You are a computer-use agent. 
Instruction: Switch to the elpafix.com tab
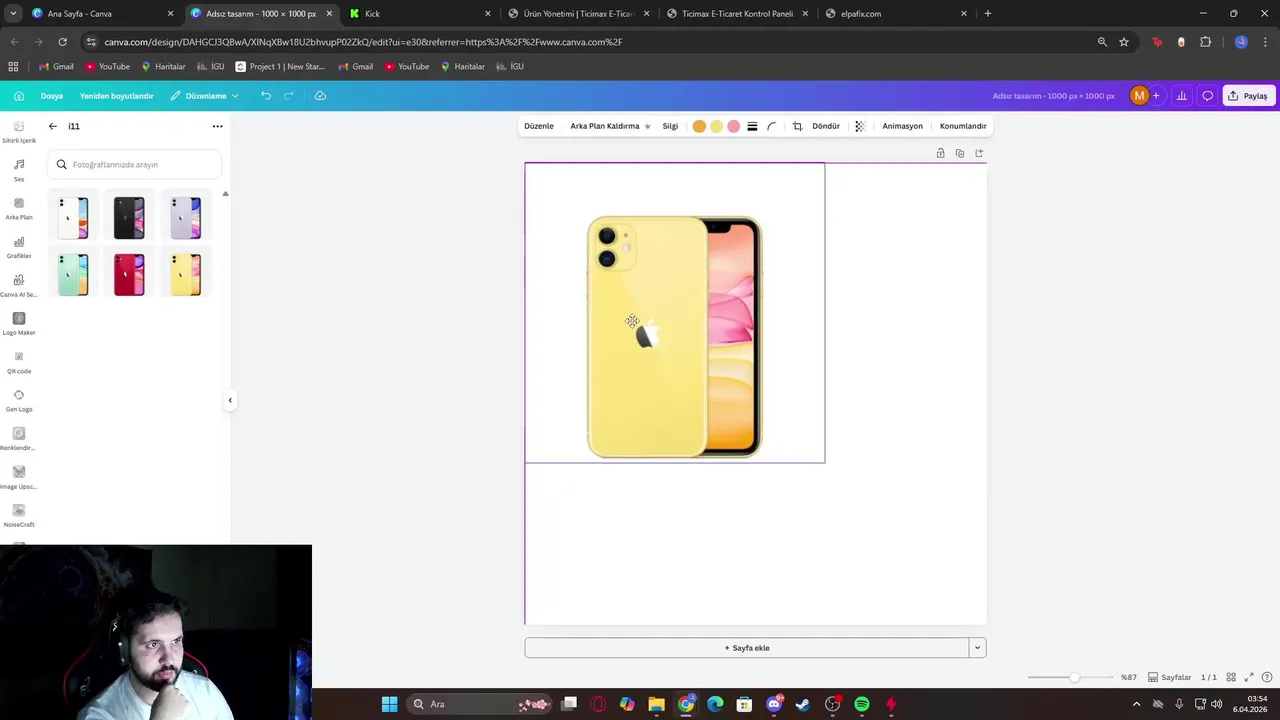(895, 14)
